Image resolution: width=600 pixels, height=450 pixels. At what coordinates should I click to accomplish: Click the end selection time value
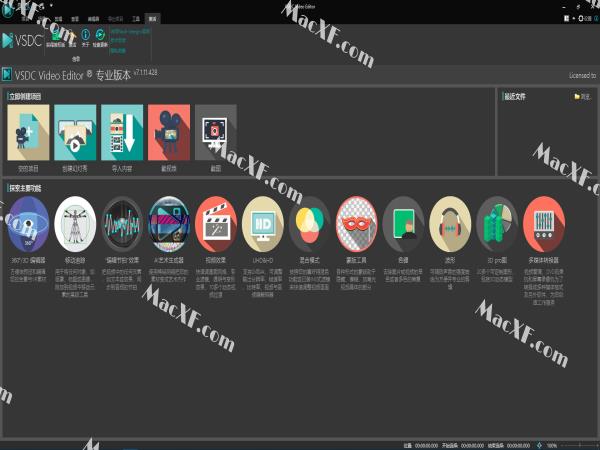point(518,445)
